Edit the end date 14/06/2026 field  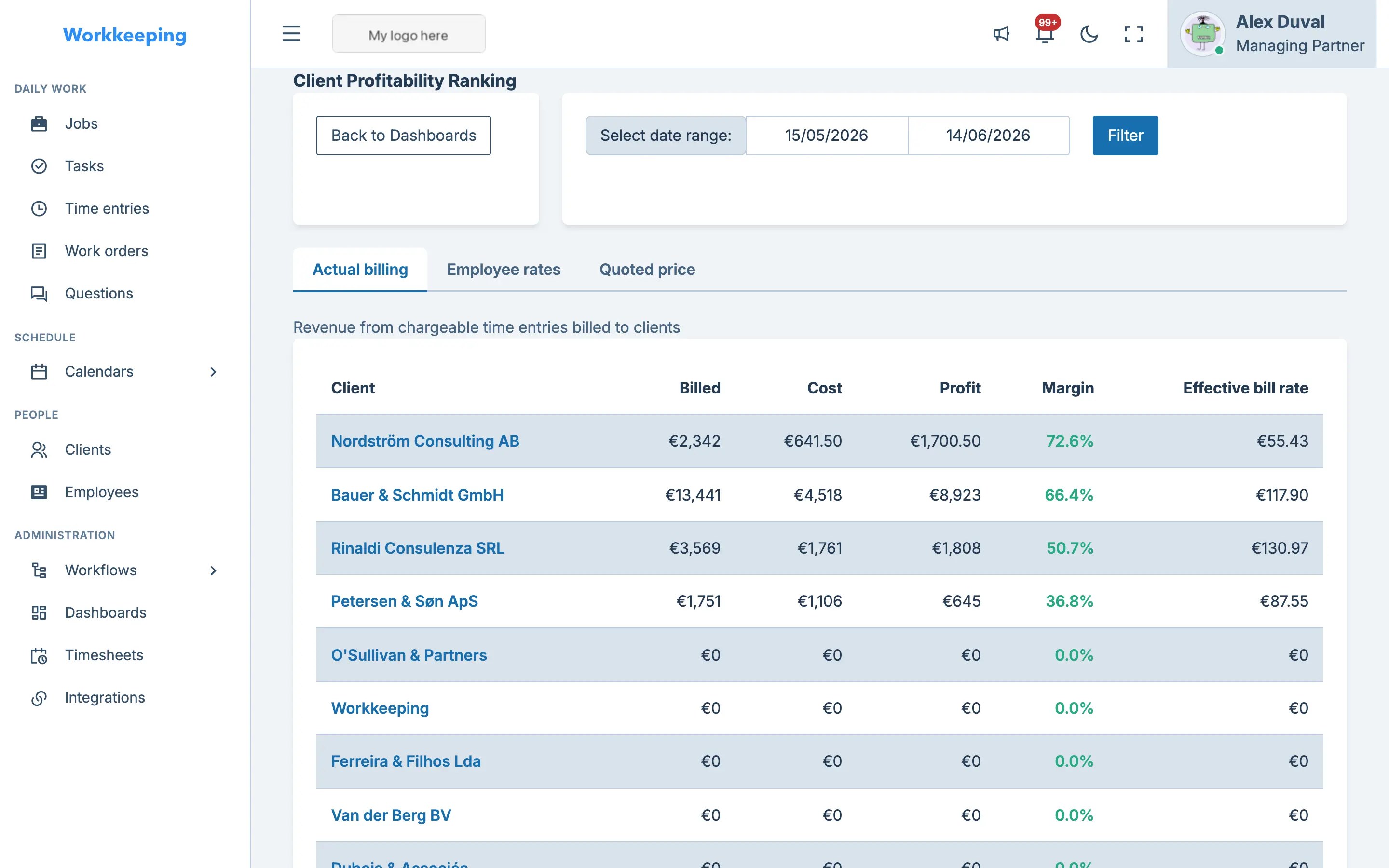tap(988, 136)
